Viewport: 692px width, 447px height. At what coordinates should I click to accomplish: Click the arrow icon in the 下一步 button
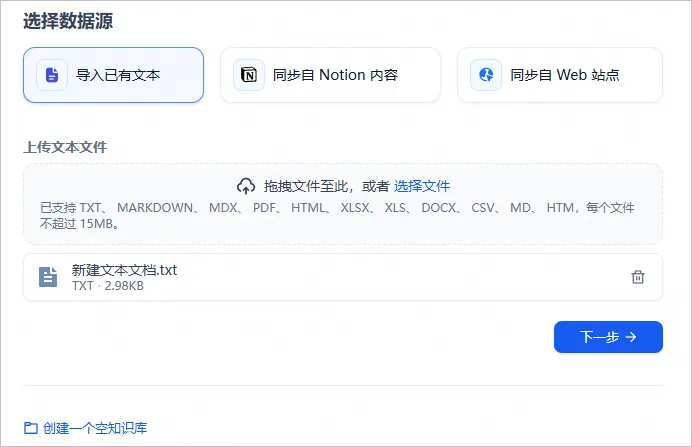pos(631,337)
